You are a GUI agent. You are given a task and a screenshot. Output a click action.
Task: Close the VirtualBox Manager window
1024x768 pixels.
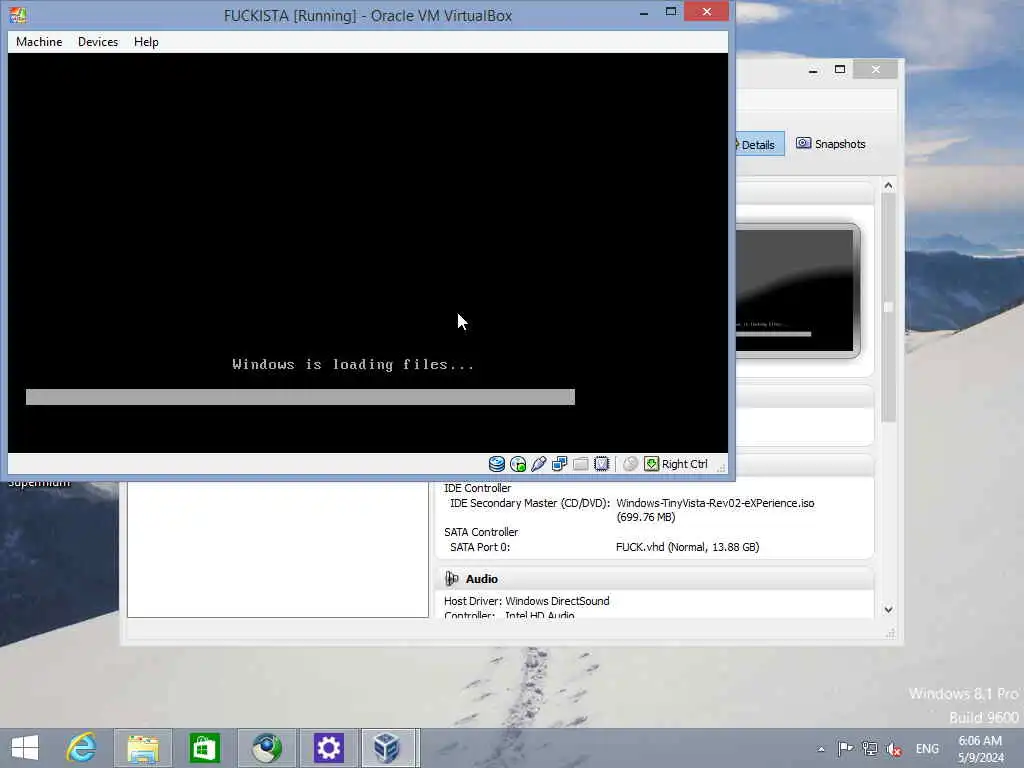(x=876, y=70)
